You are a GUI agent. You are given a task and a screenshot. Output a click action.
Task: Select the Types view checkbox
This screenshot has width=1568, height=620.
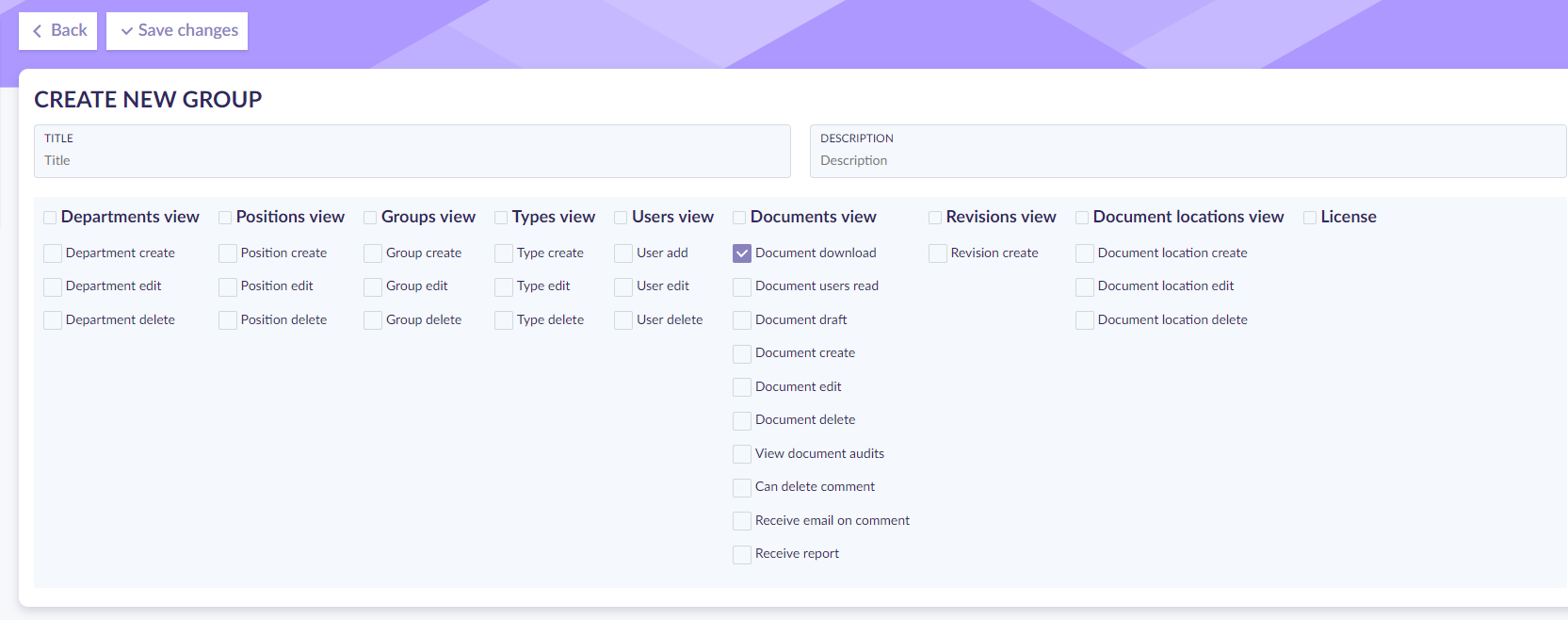pyautogui.click(x=501, y=218)
